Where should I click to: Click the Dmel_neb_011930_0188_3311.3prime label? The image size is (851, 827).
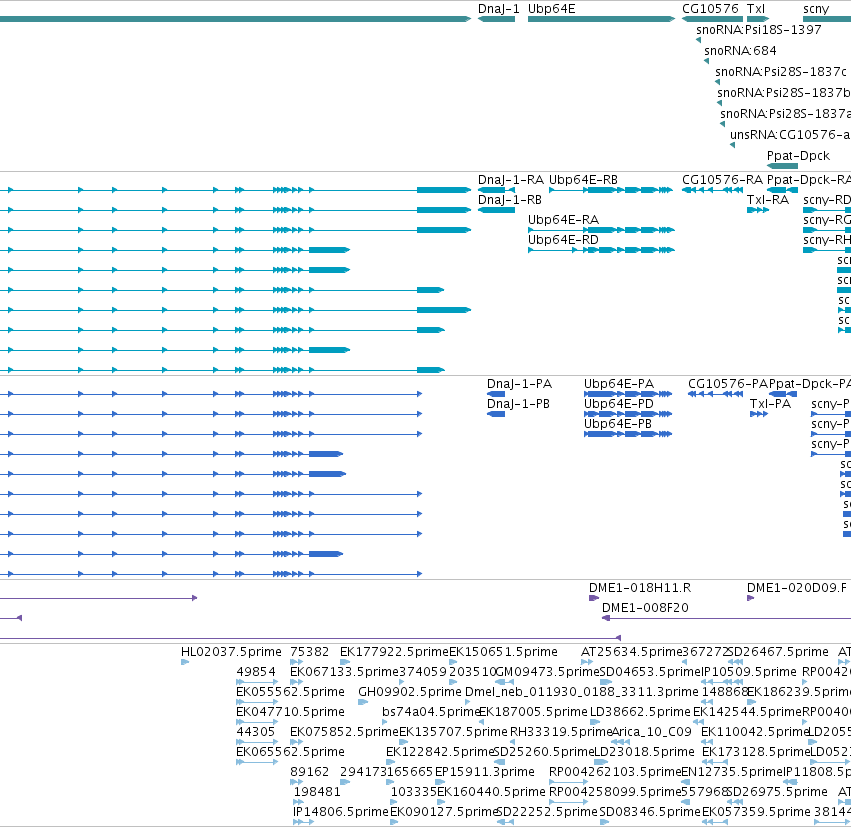[582, 692]
